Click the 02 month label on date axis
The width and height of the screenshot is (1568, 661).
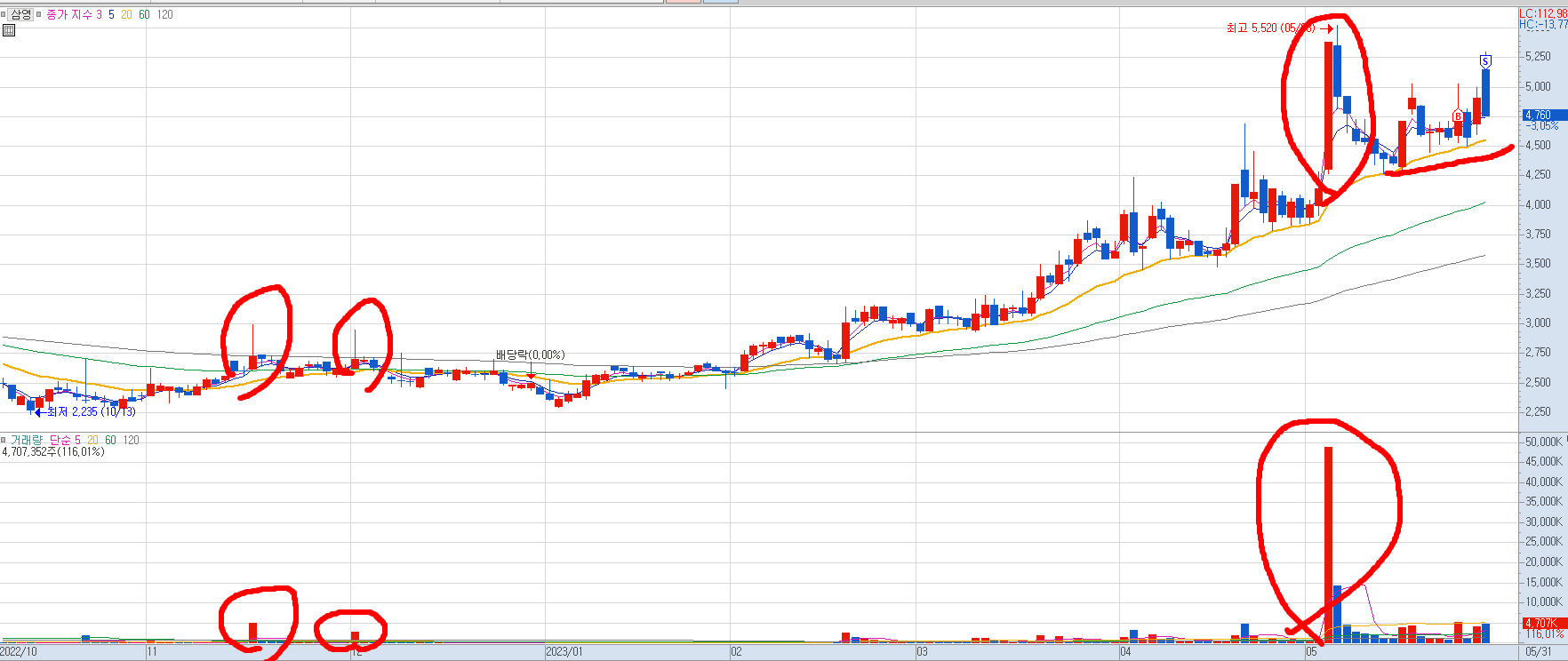(736, 652)
